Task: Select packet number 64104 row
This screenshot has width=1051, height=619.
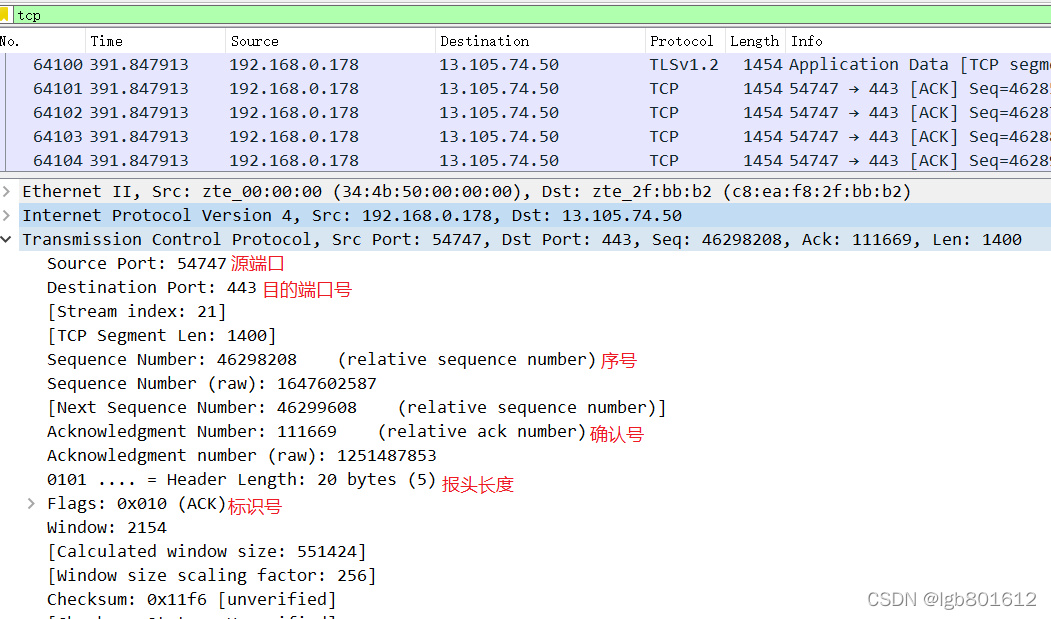Action: coord(526,161)
